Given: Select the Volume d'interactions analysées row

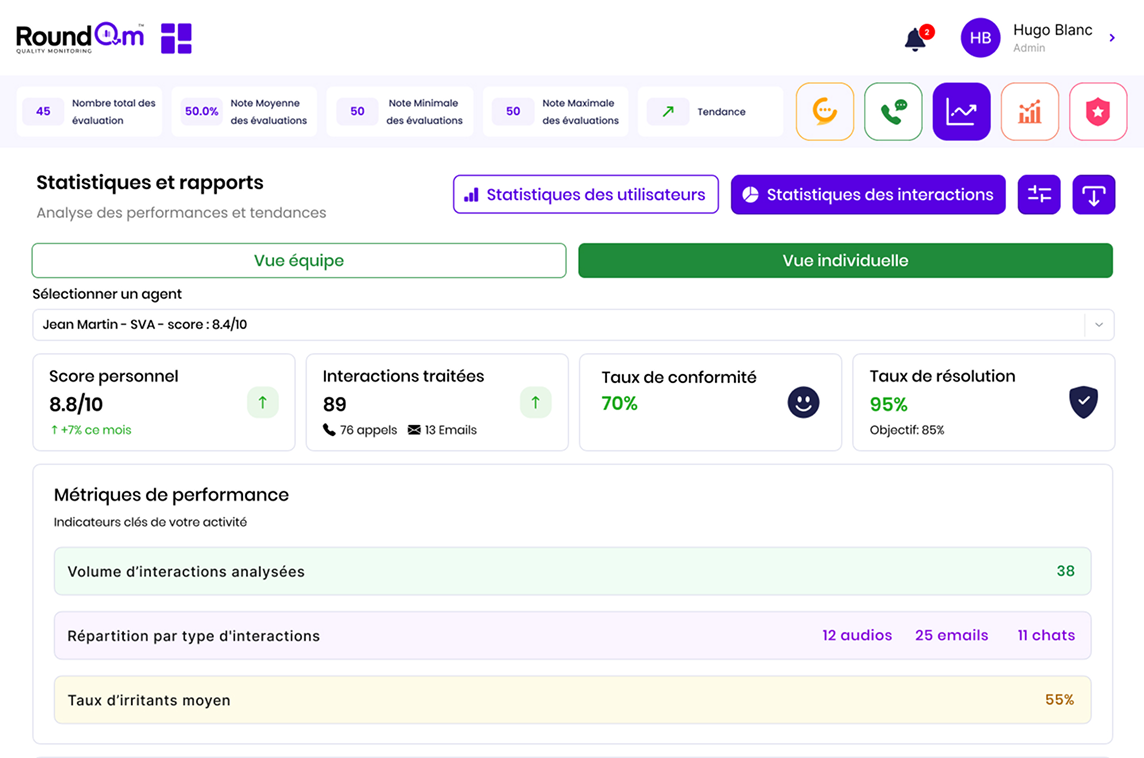Looking at the screenshot, I should 572,572.
